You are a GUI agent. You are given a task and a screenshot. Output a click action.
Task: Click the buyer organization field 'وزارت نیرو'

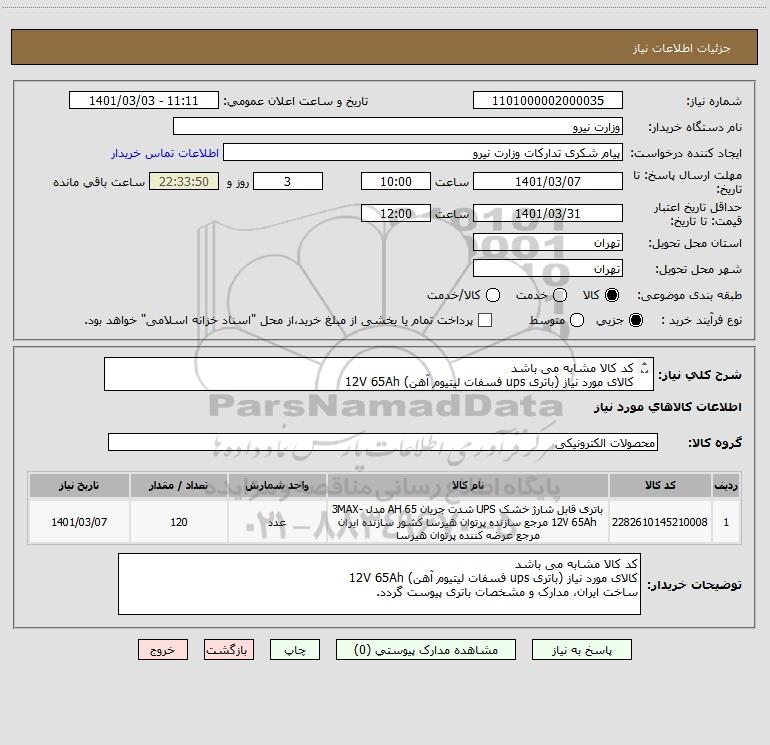[x=398, y=126]
